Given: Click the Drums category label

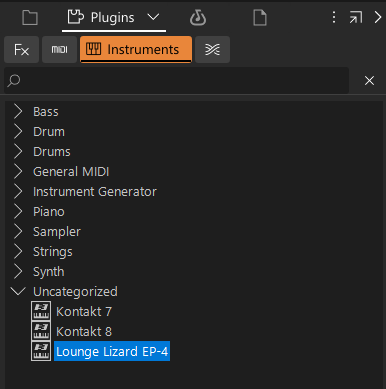Looking at the screenshot, I should pyautogui.click(x=52, y=152).
